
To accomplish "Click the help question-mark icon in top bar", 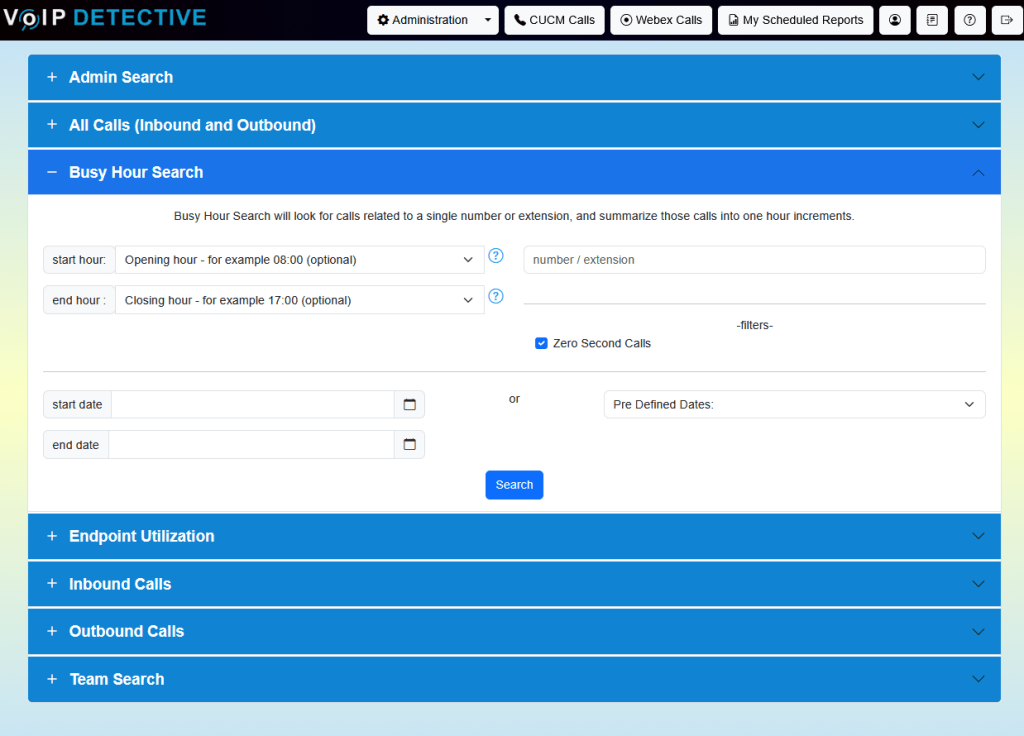I will (x=969, y=19).
